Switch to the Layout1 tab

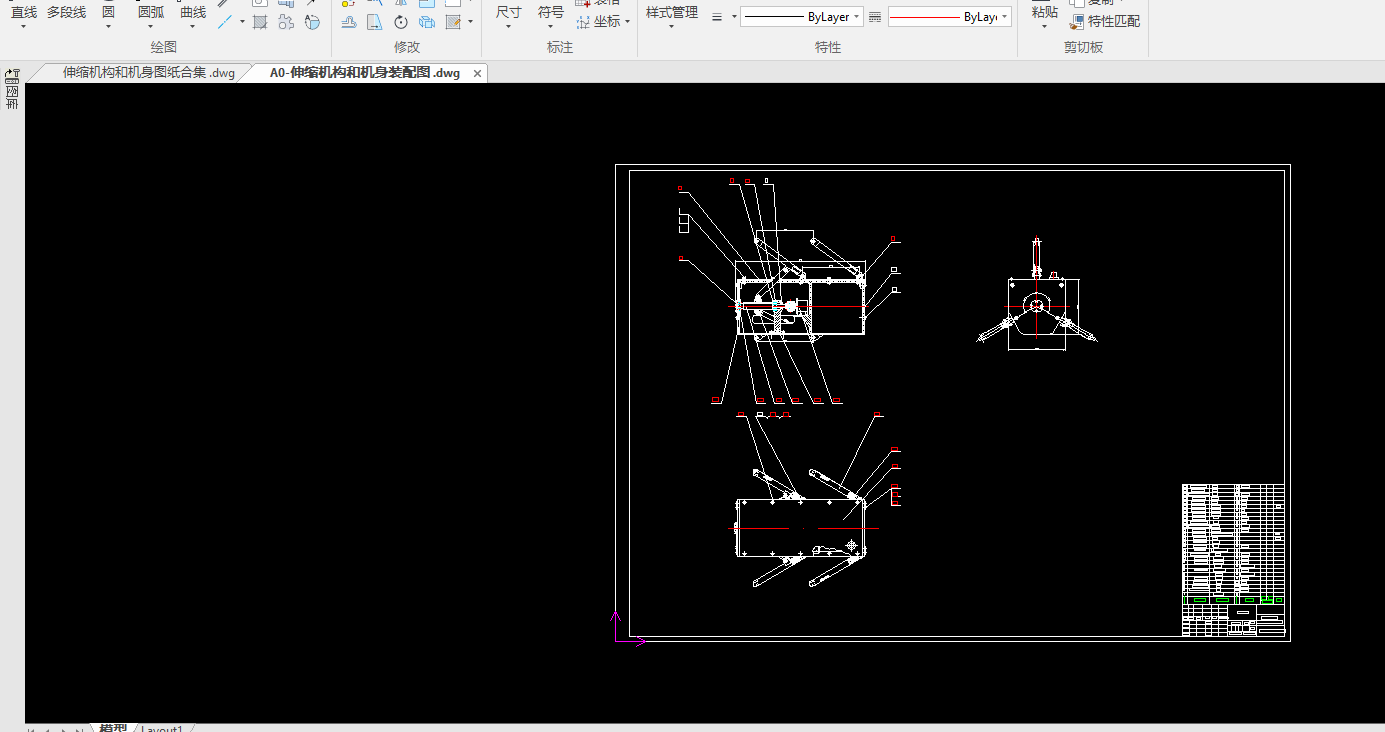pos(161,727)
